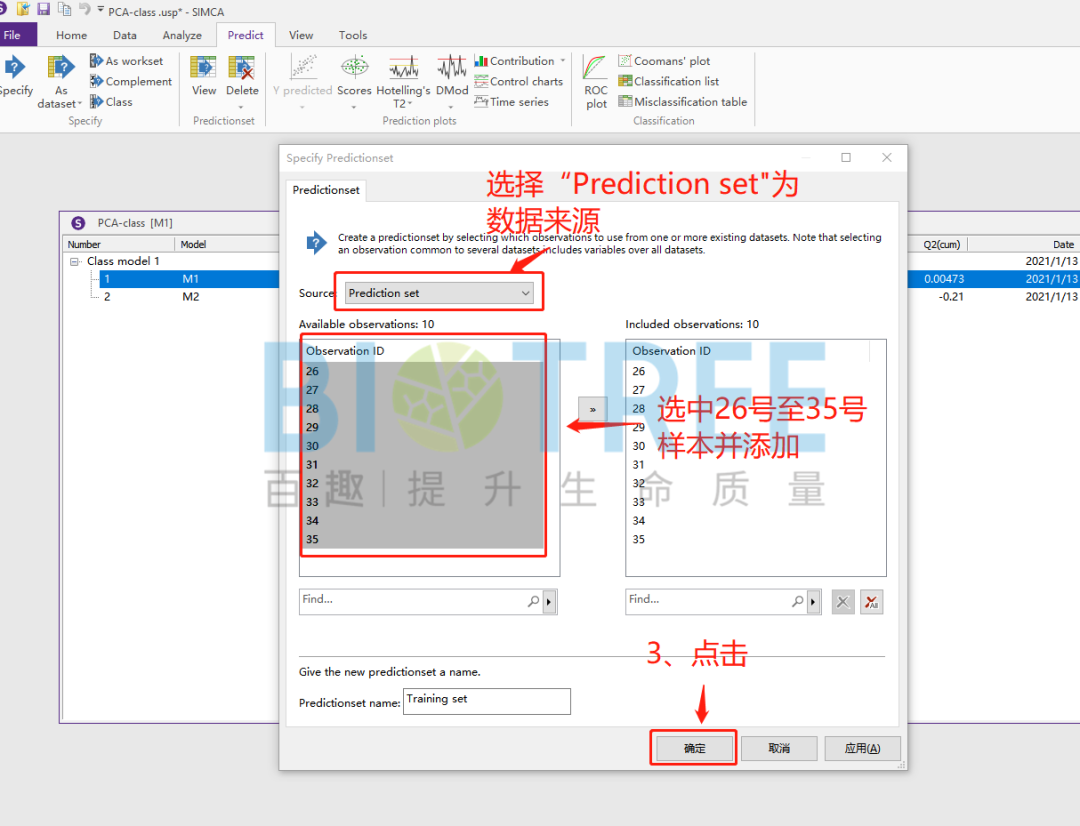Screen dimensions: 1080x826
Task: Open the DMod prediction plot
Action: click(x=452, y=72)
